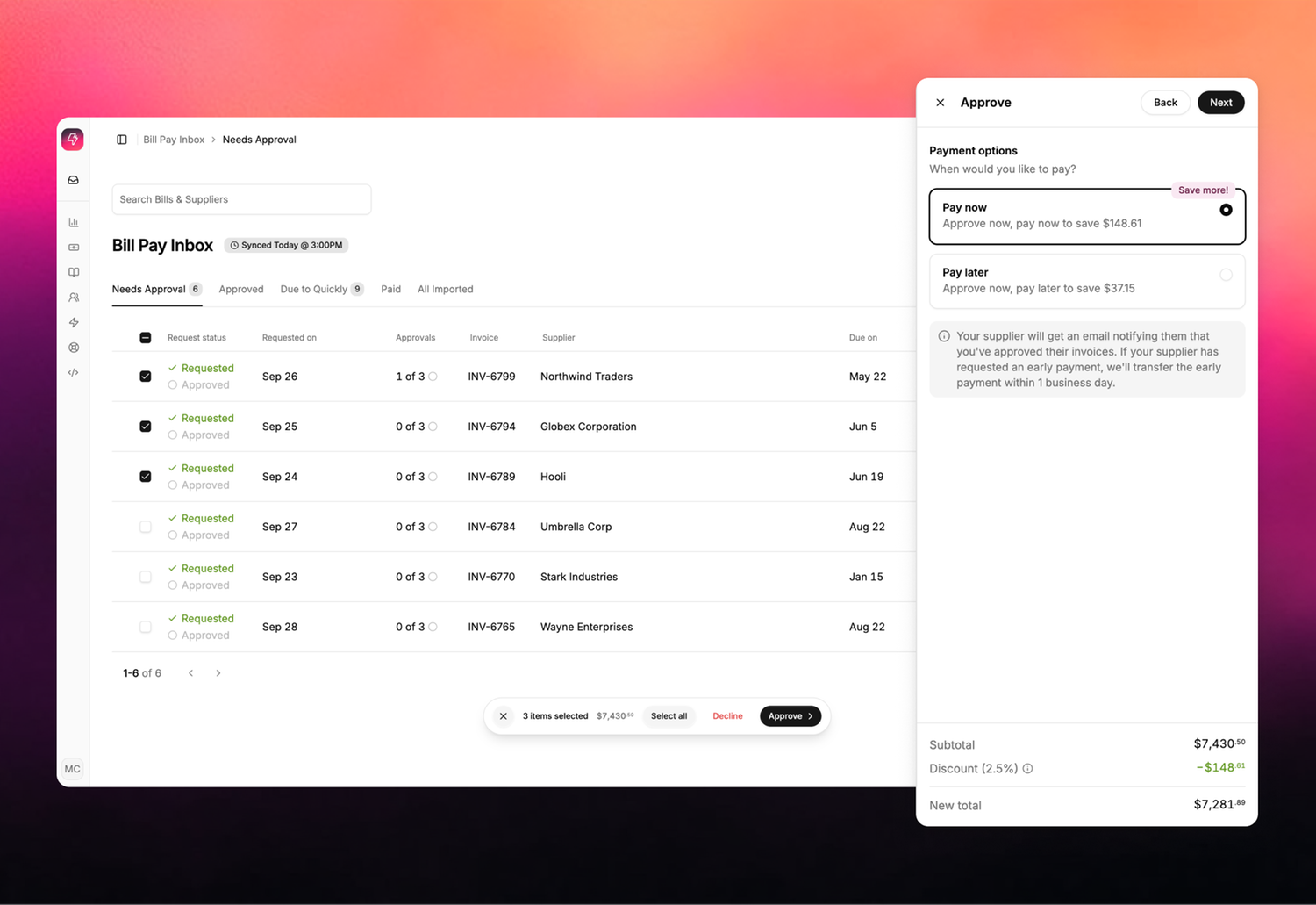The height and width of the screenshot is (905, 1316).
Task: Toggle the sidebar panel icon near breadcrumb
Action: click(122, 140)
